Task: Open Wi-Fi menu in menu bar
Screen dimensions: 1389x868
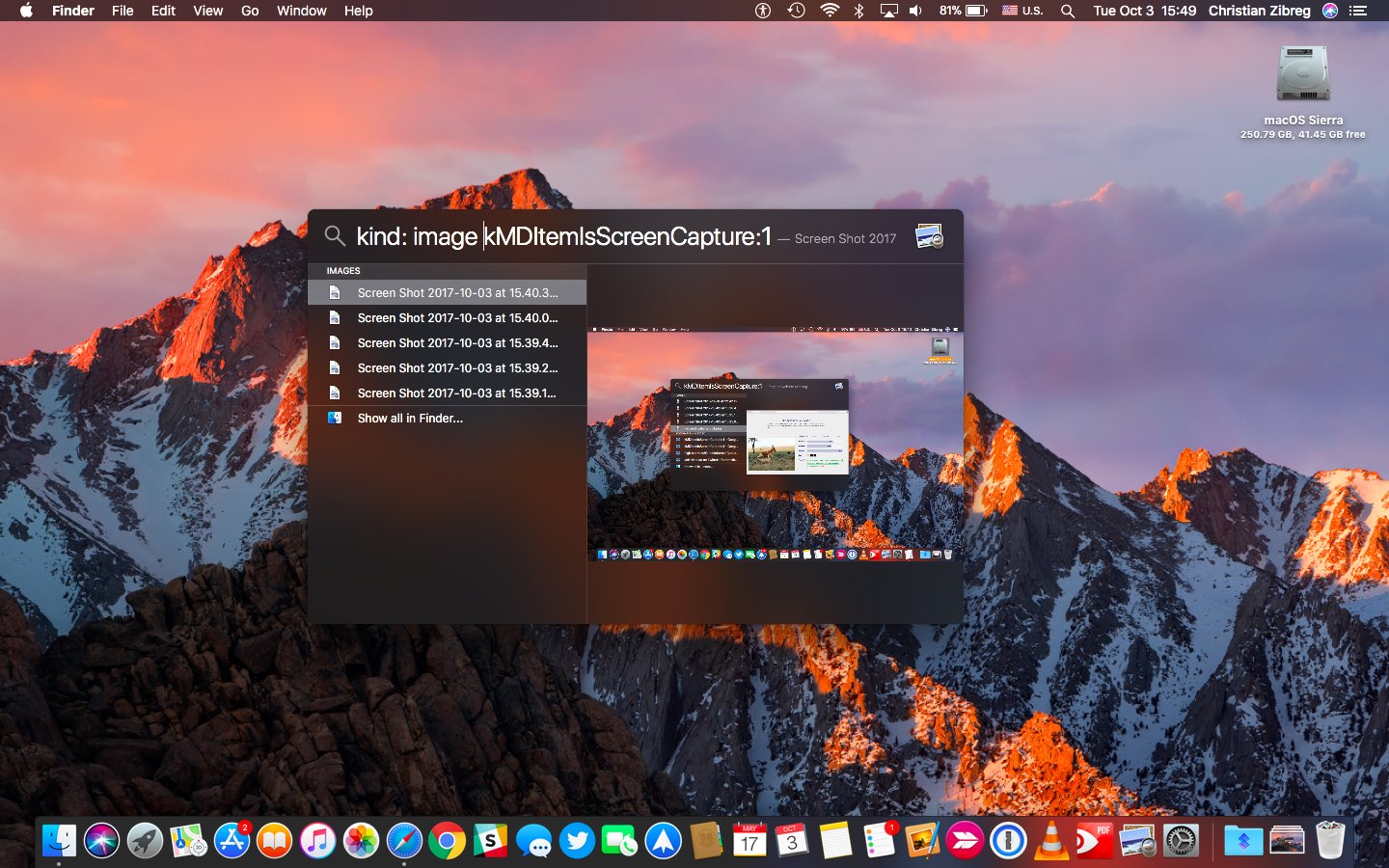Action: (x=830, y=11)
